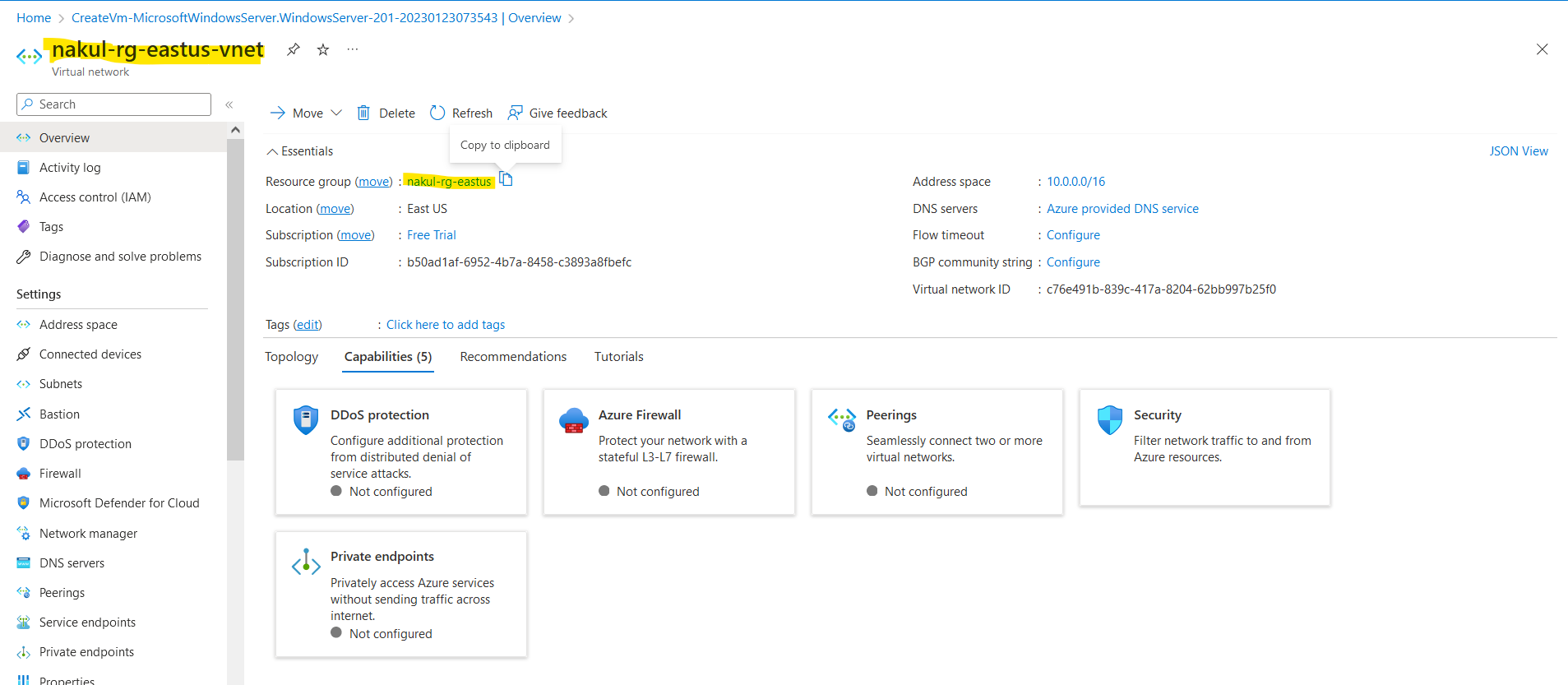
Task: Click the sidebar vertical scrollbar thumb
Action: click(235, 300)
